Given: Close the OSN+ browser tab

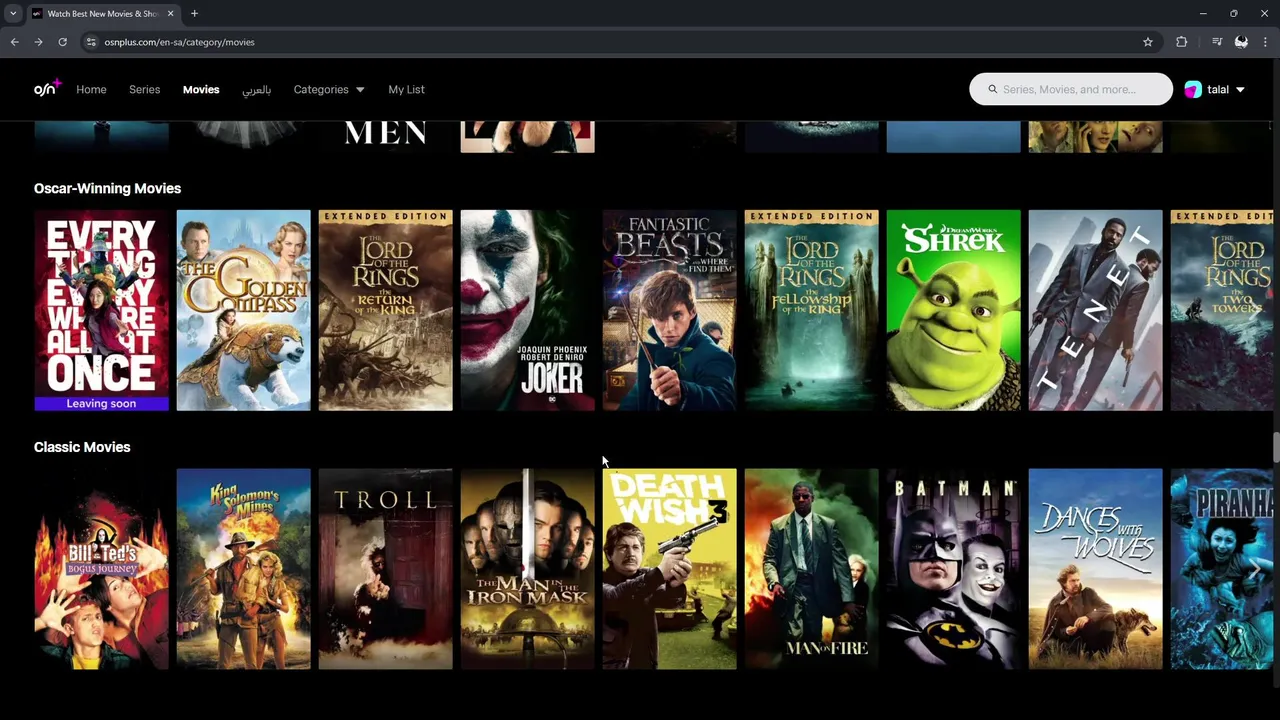Looking at the screenshot, I should 170,13.
